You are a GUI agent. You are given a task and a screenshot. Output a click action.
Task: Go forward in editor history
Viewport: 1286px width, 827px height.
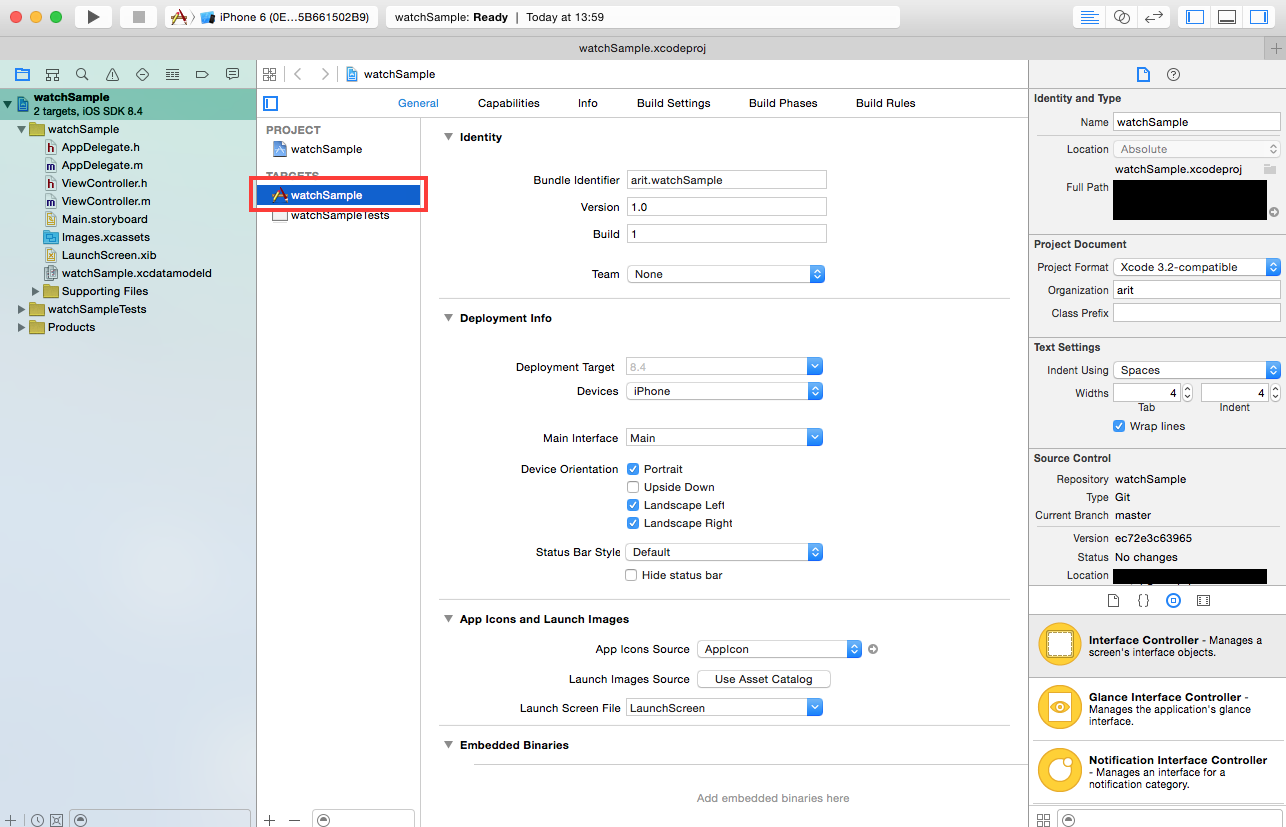pyautogui.click(x=325, y=74)
